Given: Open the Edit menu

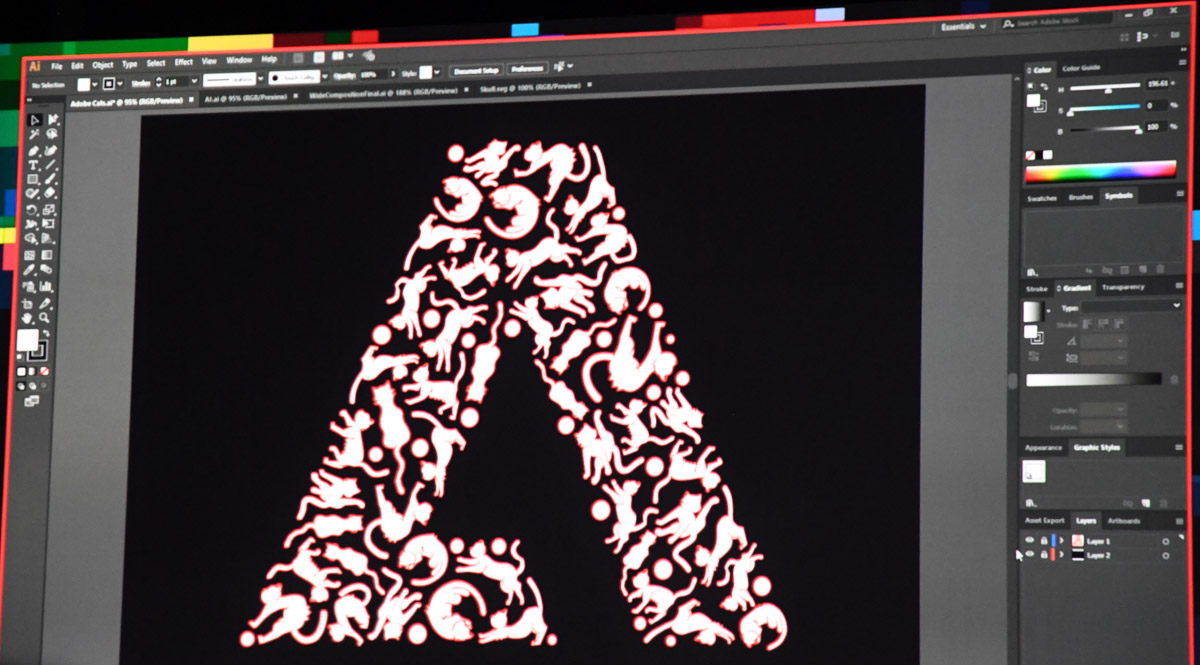Looking at the screenshot, I should tap(77, 66).
